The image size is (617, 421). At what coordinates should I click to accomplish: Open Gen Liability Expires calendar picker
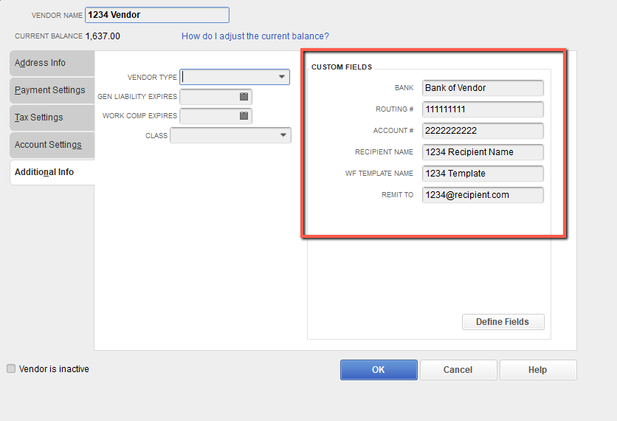244,97
